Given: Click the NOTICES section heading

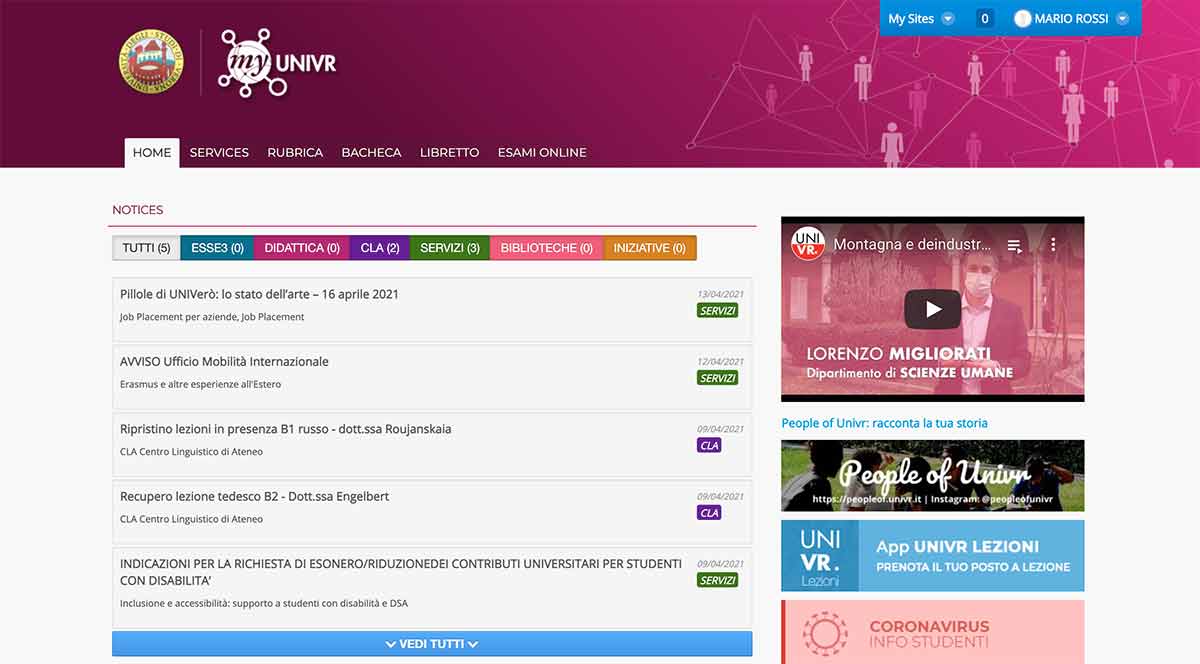Looking at the screenshot, I should pos(138,210).
